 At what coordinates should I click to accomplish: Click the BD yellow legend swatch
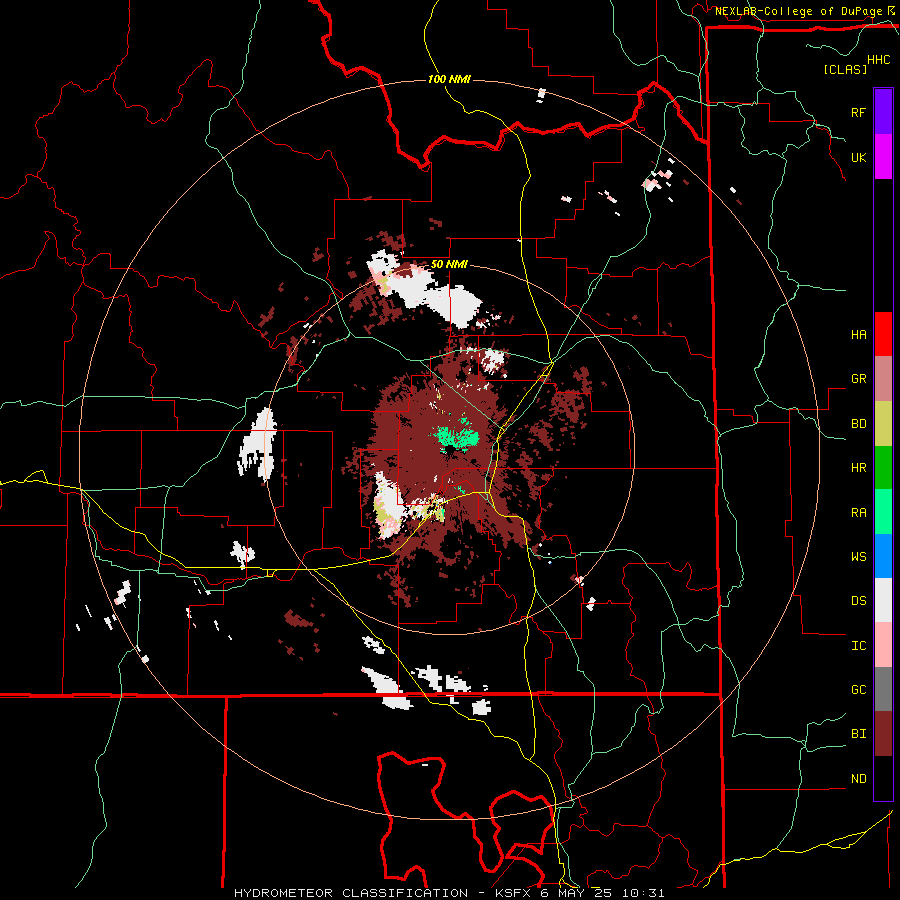click(883, 424)
